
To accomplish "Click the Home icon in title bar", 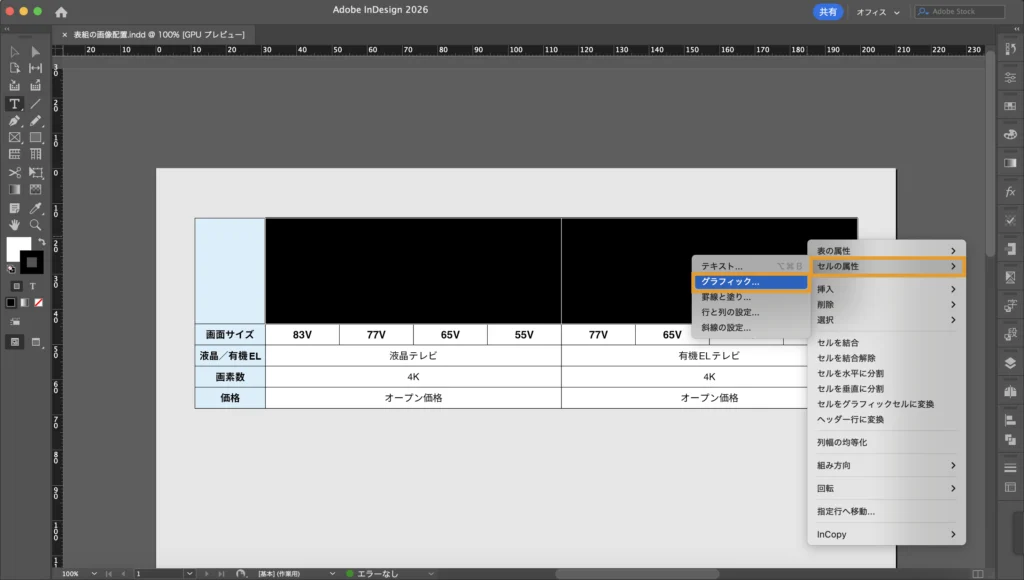I will coord(61,12).
